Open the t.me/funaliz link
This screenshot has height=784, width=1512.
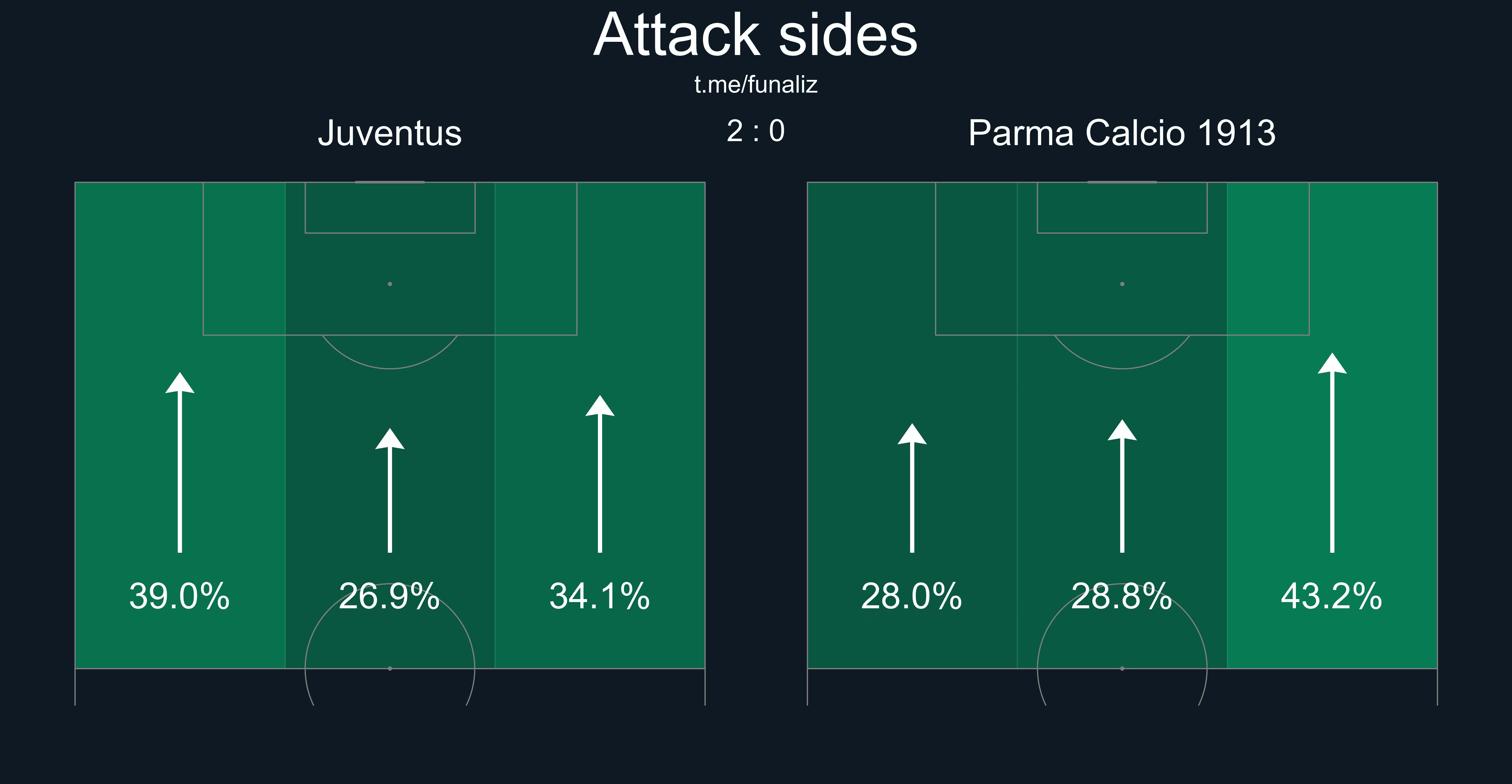756,85
